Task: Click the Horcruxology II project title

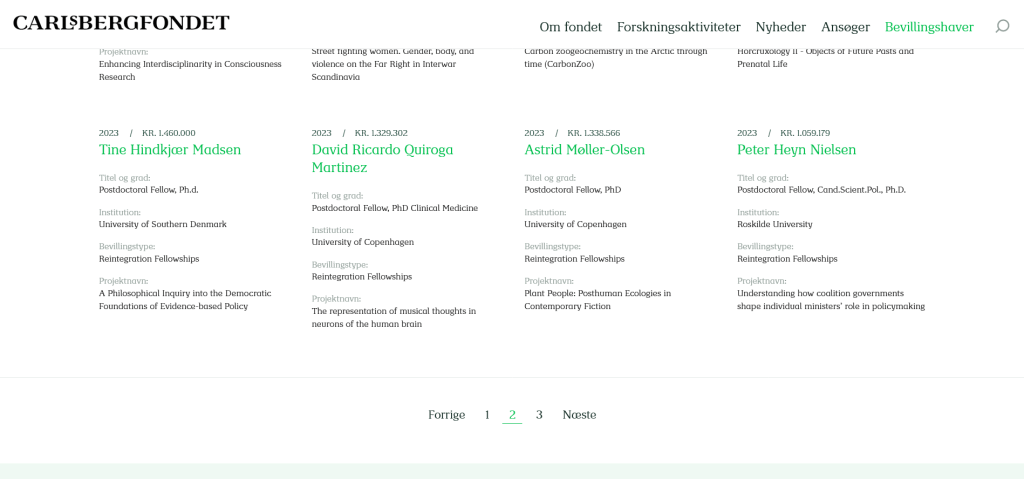Action: [825, 57]
